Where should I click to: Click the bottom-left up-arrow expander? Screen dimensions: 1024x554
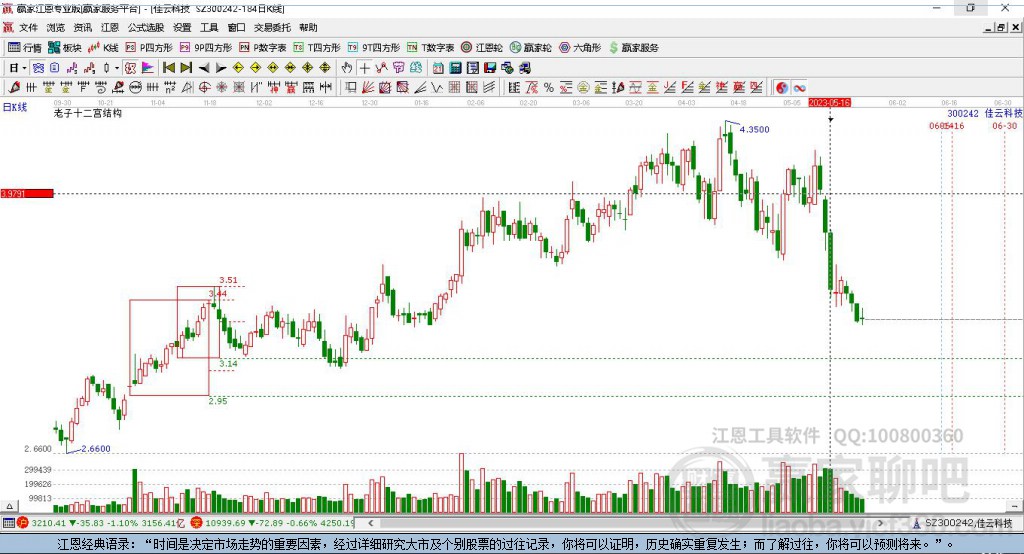(9, 506)
